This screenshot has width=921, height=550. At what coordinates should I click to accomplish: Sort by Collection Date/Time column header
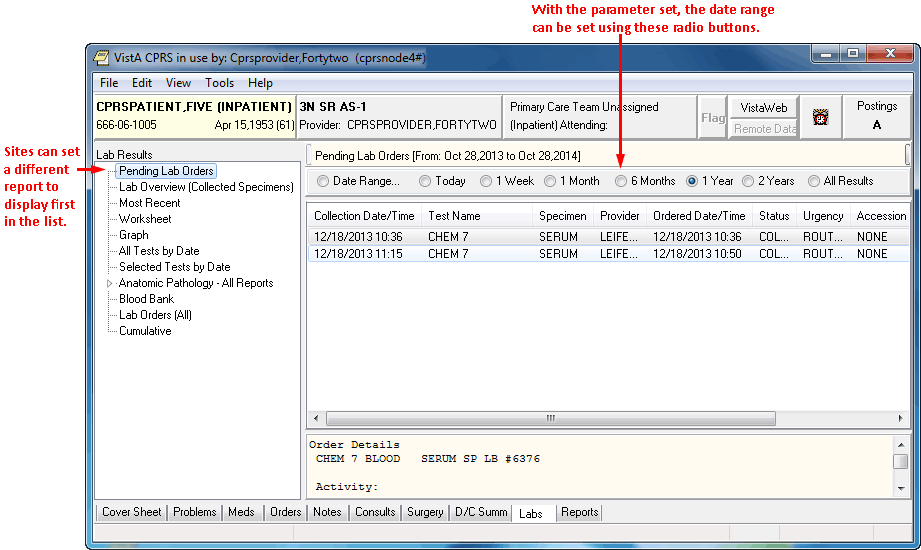[364, 216]
